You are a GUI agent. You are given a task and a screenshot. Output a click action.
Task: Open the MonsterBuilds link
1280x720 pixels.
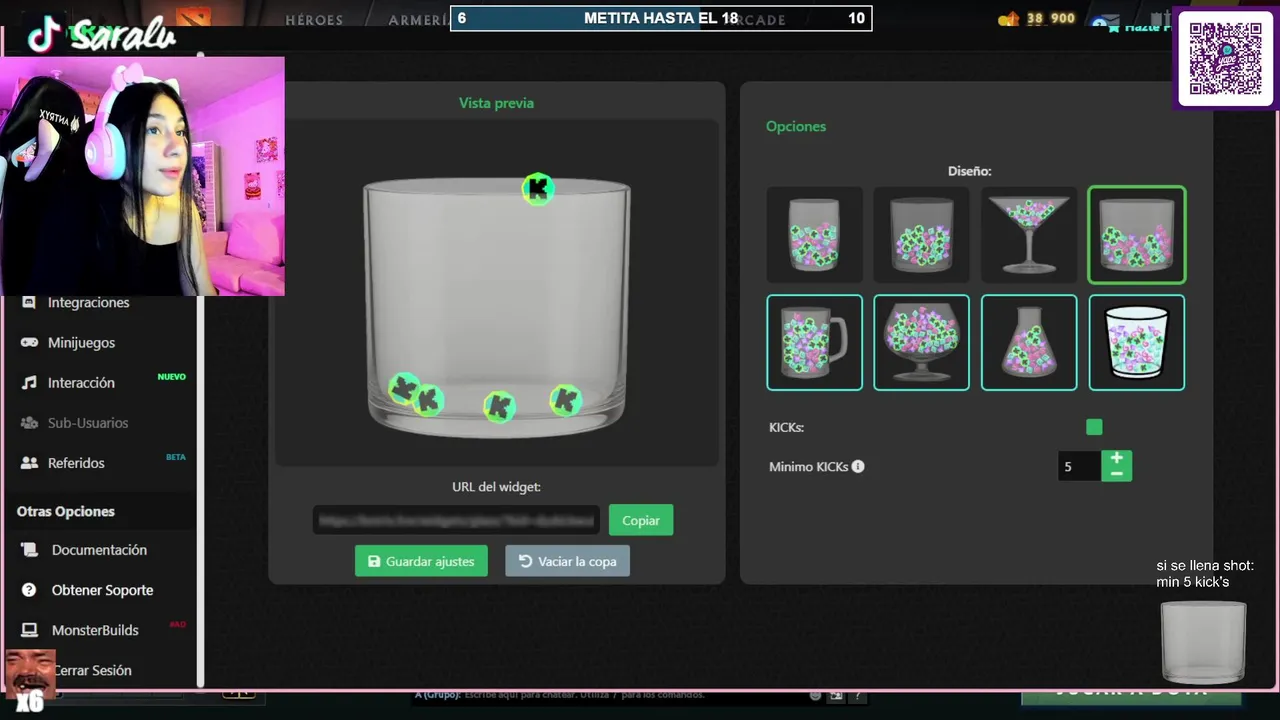pyautogui.click(x=95, y=630)
